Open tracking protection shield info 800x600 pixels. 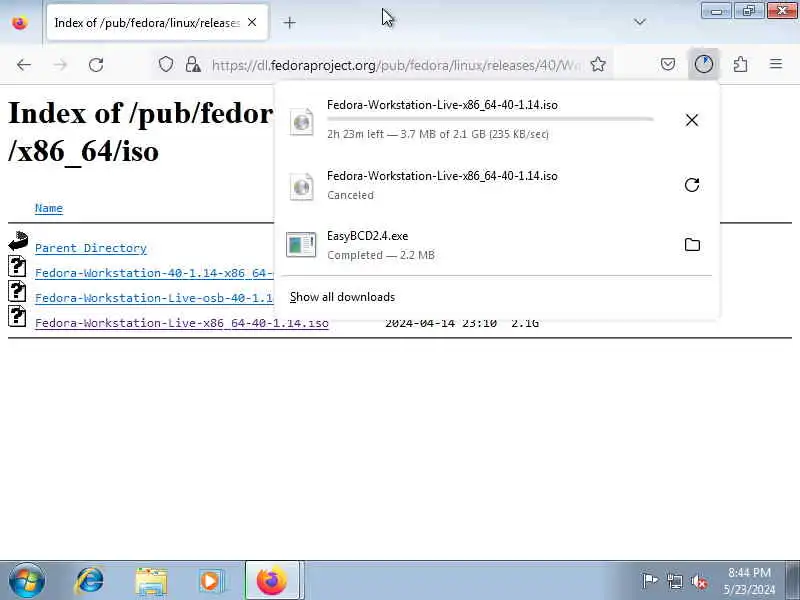(x=166, y=65)
